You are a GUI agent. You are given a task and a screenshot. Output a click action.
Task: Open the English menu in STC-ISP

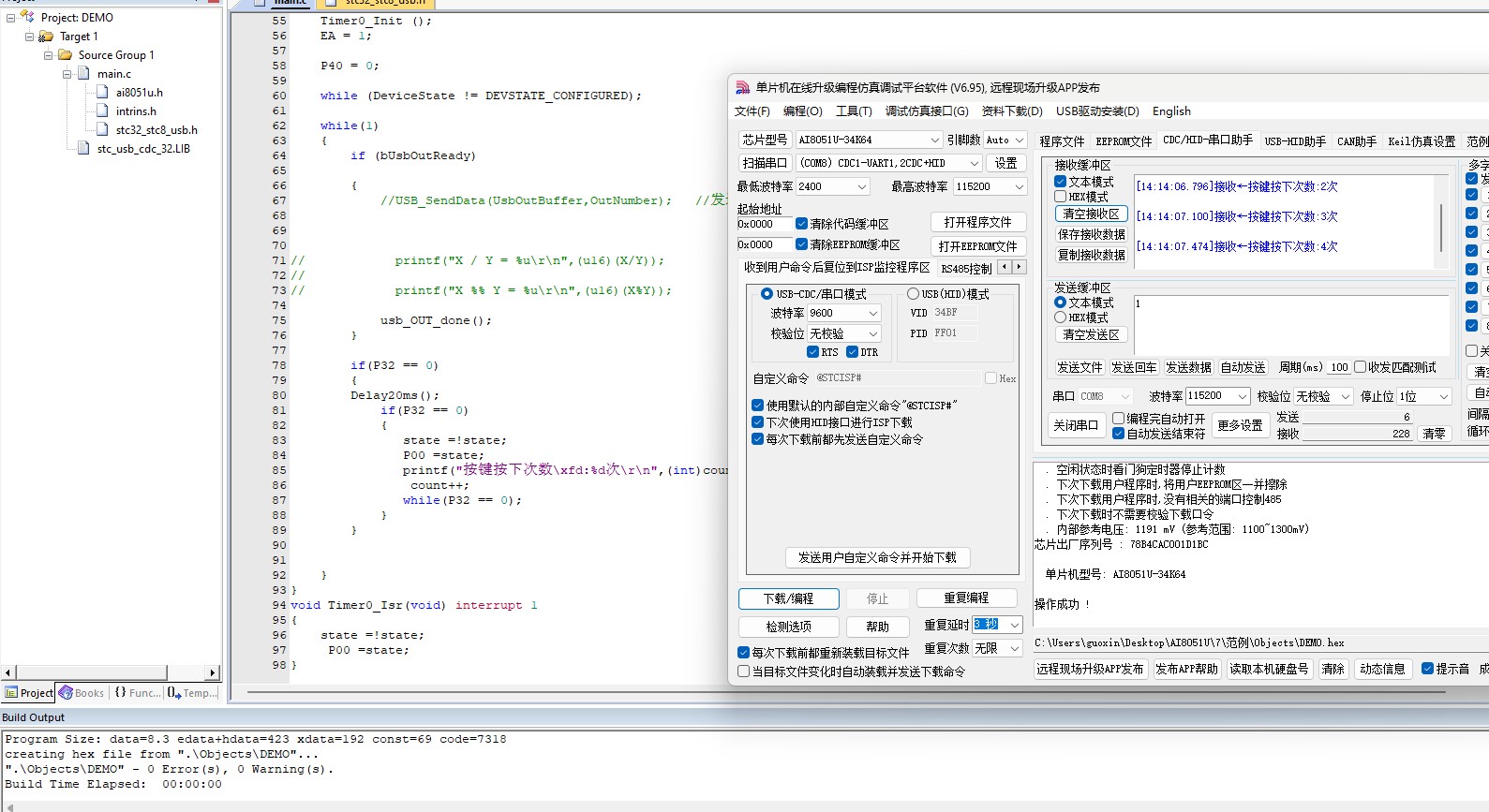1171,111
